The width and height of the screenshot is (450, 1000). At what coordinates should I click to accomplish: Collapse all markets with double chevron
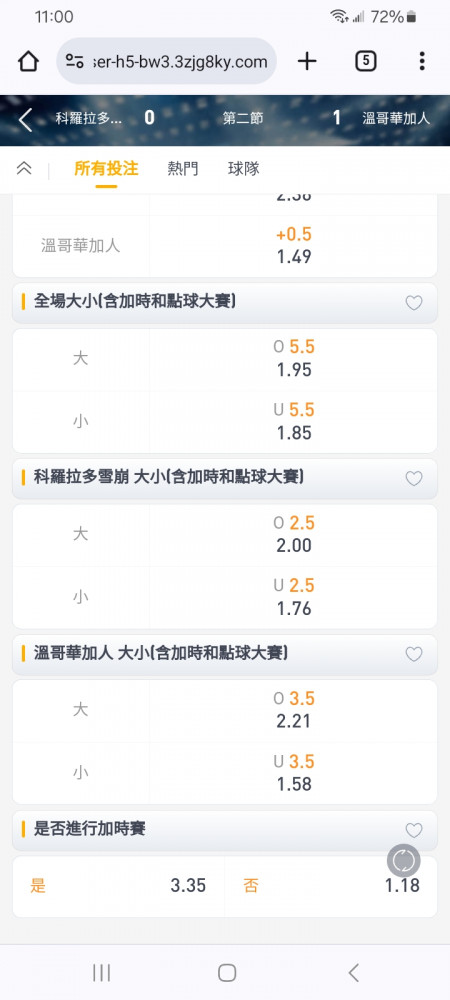(24, 168)
